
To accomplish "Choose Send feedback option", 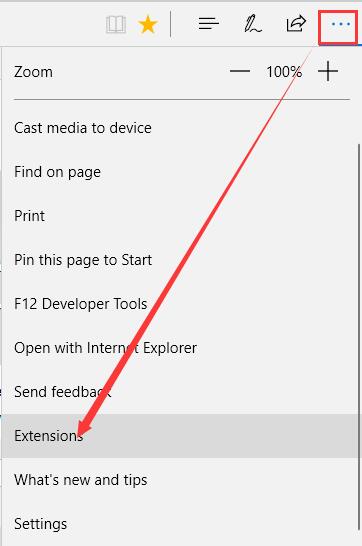I will 180,392.
